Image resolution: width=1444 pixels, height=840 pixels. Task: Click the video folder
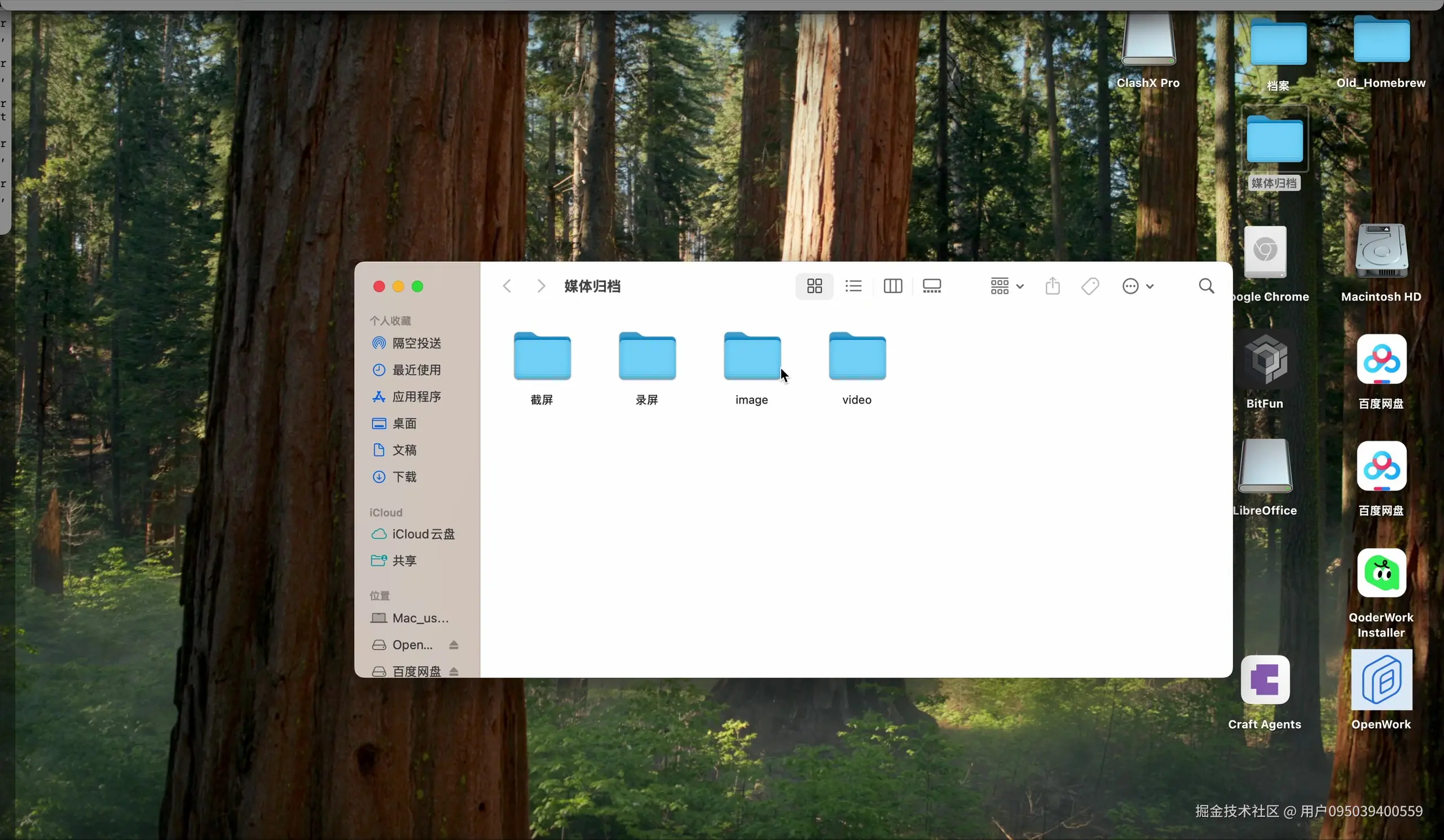click(857, 357)
